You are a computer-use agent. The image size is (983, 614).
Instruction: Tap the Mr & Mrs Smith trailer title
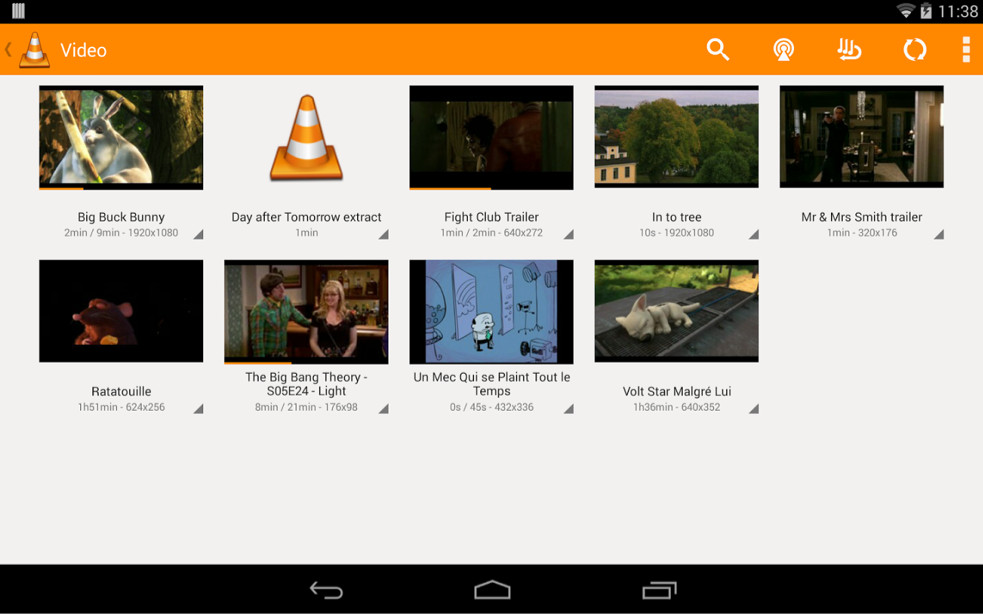861,217
